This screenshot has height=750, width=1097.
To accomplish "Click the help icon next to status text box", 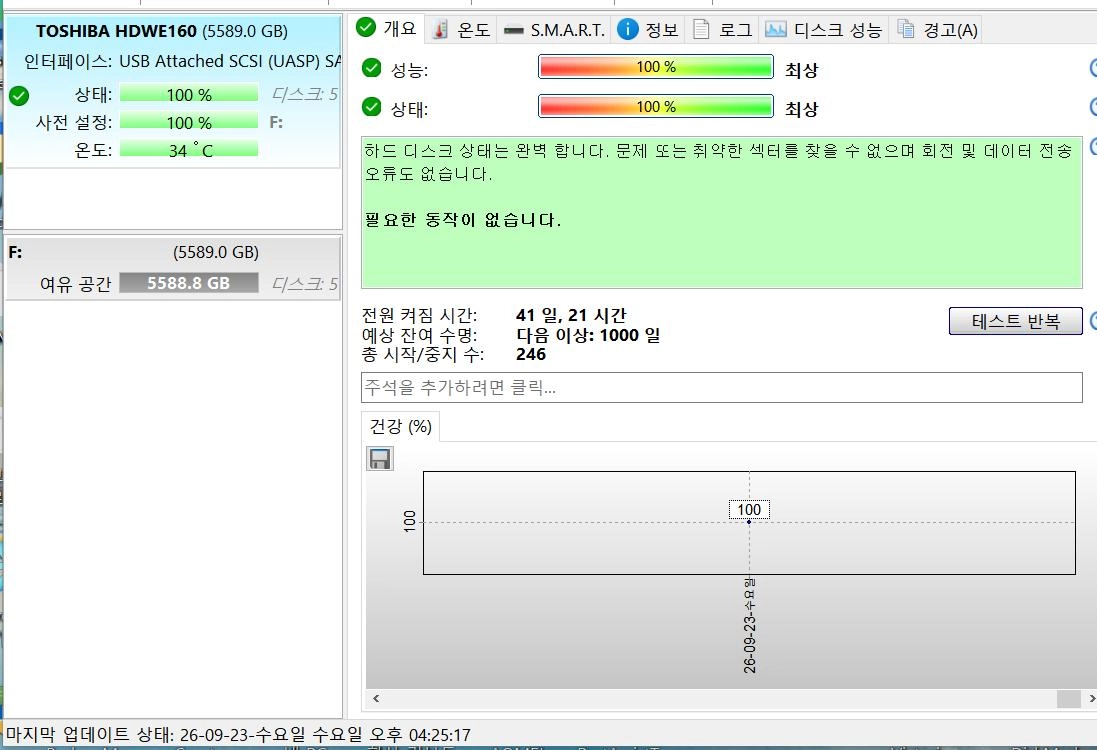I will [x=1094, y=147].
